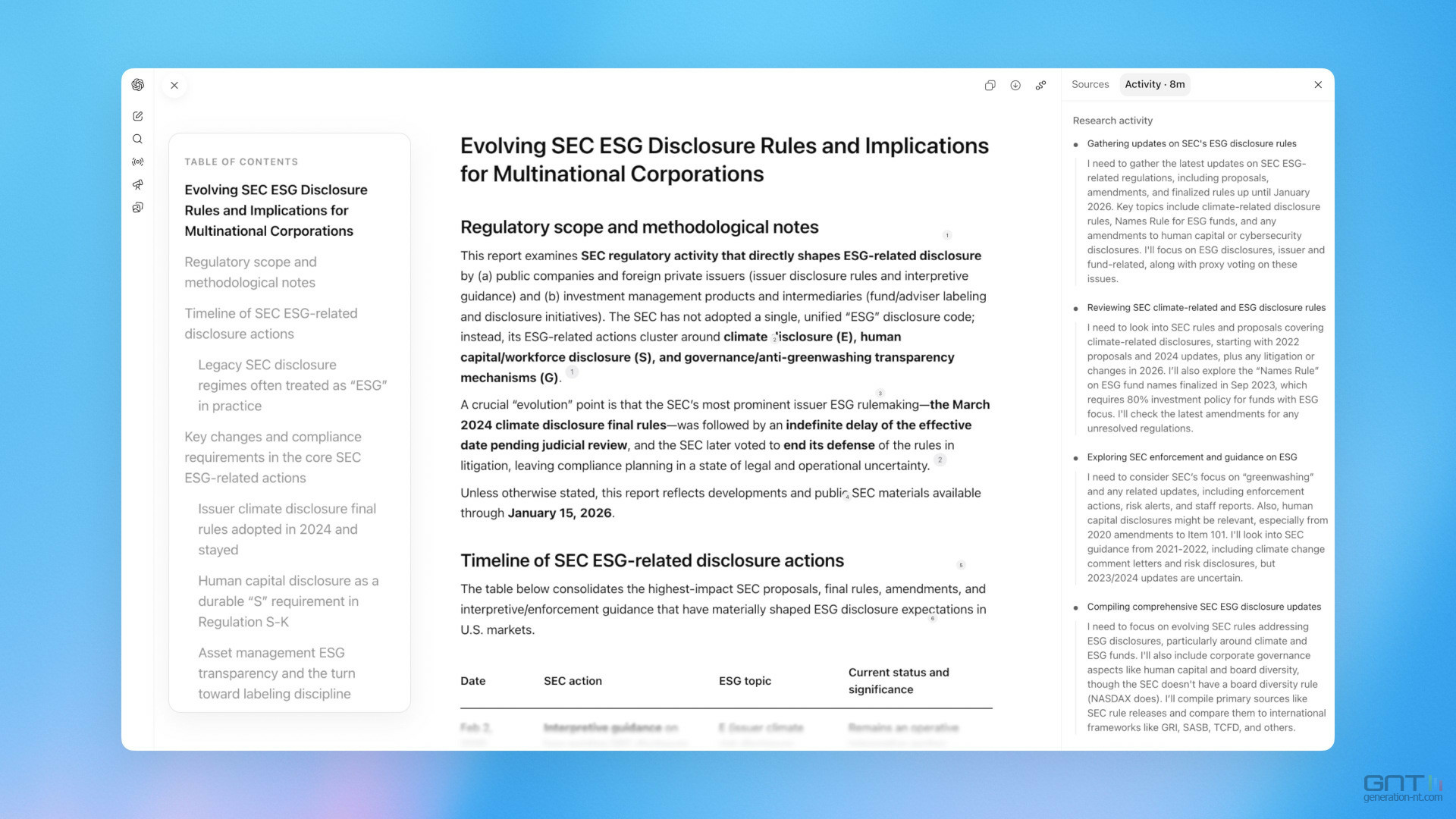Go to Timeline of SEC ESG-related disclosure actions

coord(271,323)
